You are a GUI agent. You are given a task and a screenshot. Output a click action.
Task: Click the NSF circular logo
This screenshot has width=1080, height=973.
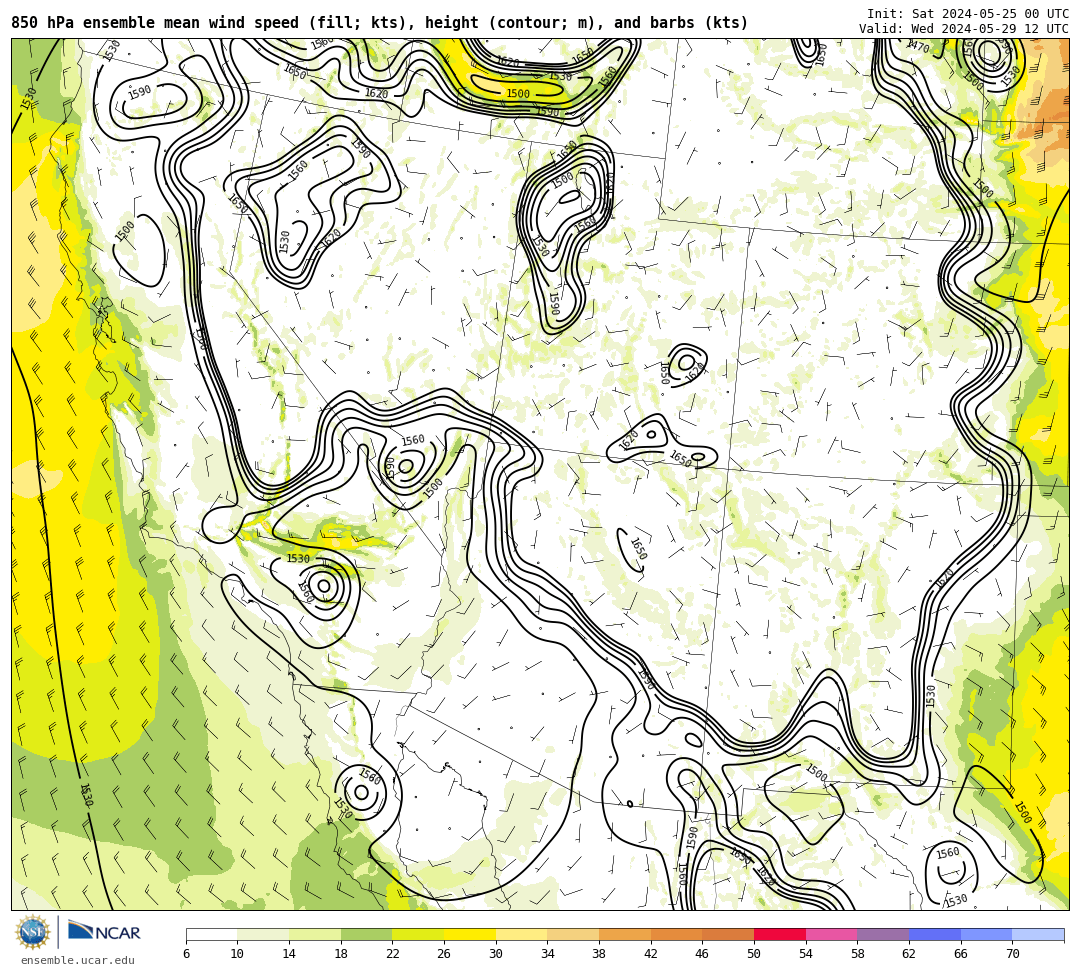(x=33, y=932)
